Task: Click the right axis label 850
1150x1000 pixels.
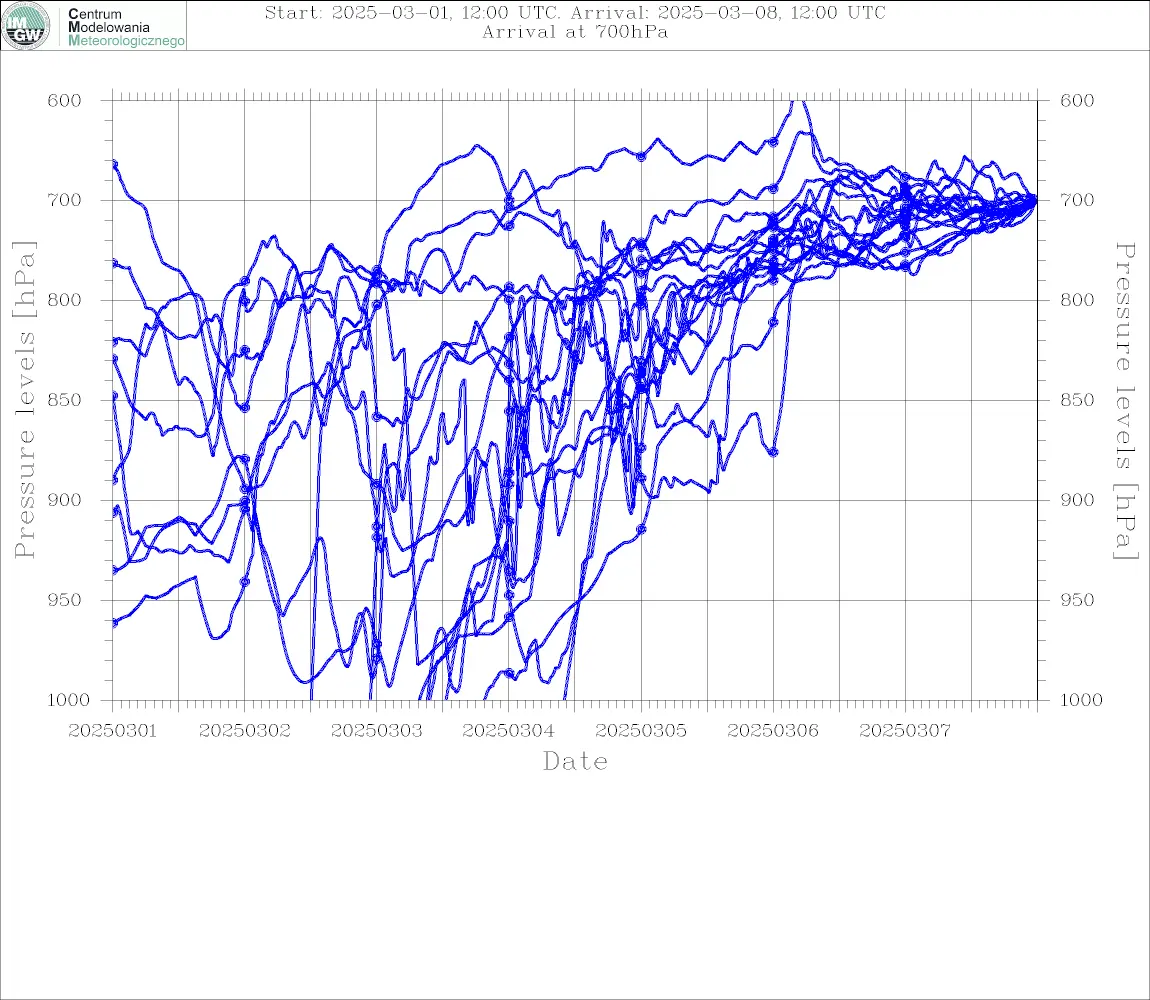Action: pos(1077,400)
